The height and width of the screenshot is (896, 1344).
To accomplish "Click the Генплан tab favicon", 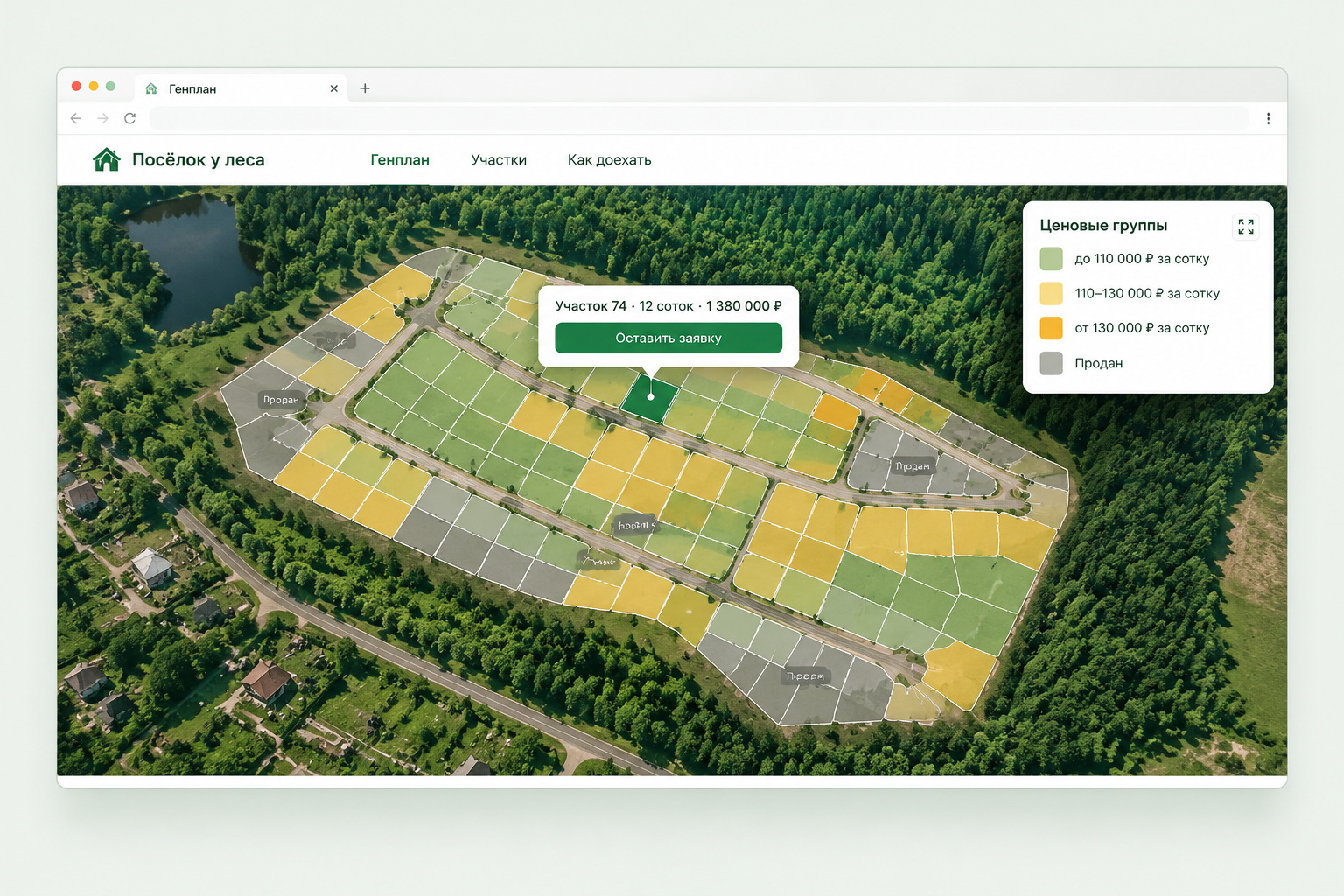I will click(x=151, y=88).
